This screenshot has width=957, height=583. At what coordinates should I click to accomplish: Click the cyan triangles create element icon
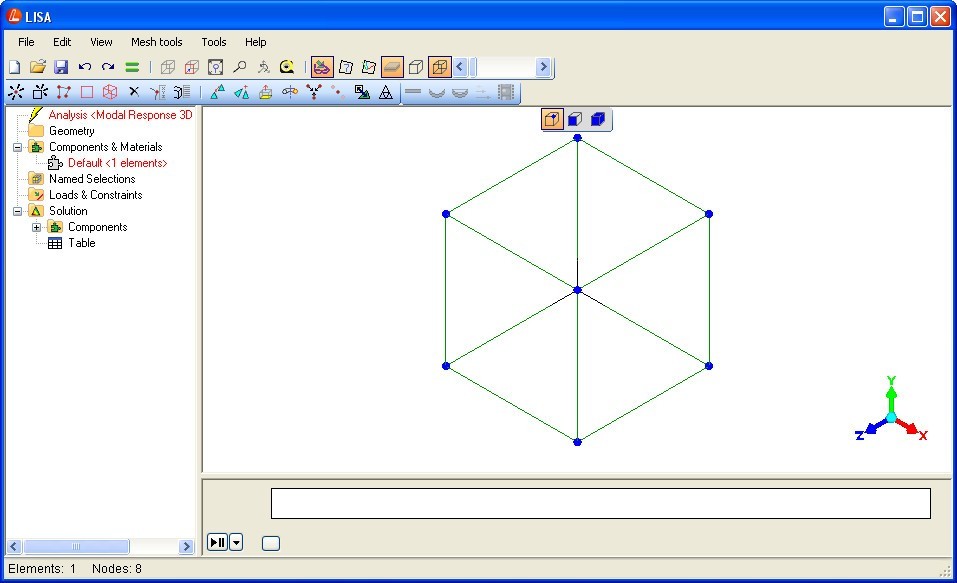[217, 92]
